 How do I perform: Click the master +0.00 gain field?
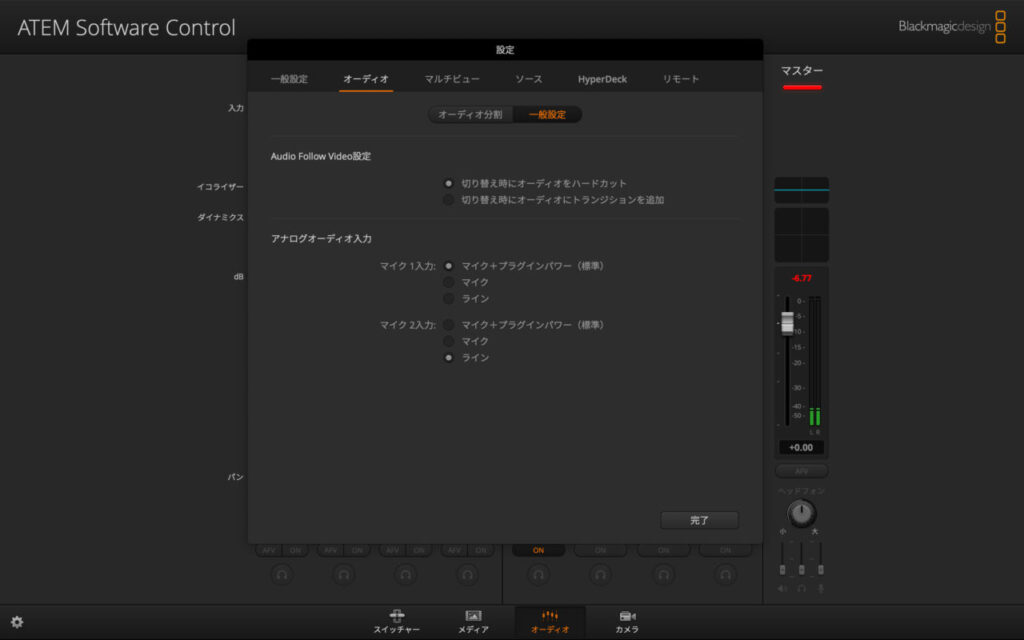point(801,447)
